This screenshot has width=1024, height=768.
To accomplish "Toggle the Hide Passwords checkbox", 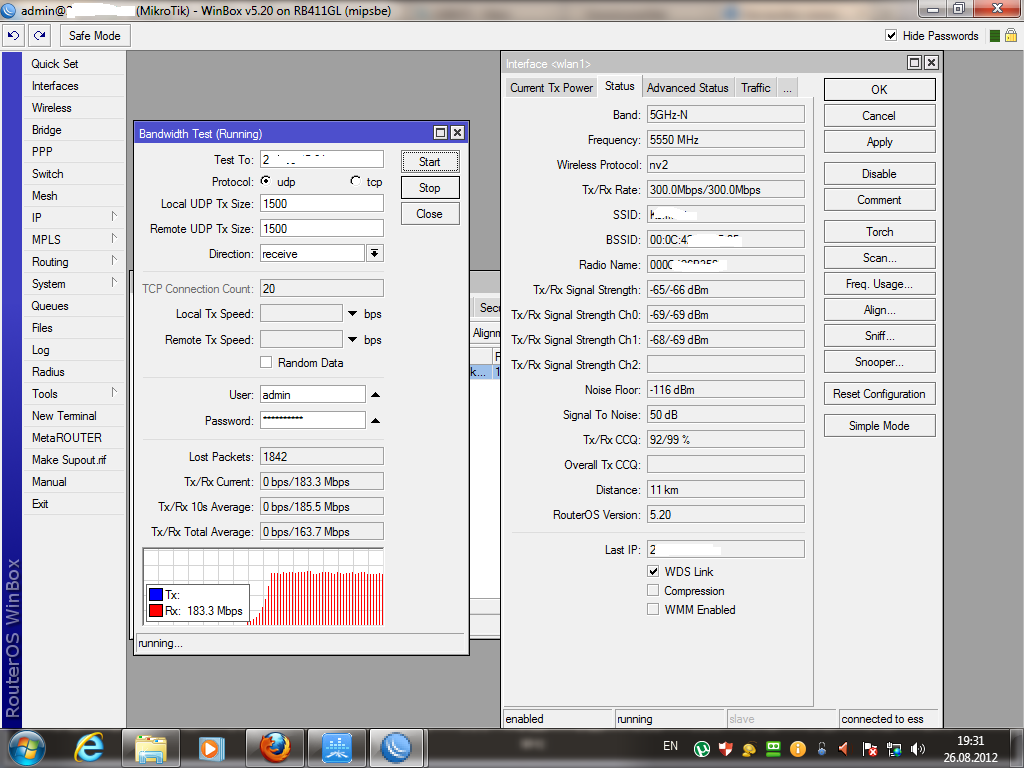I will 891,35.
